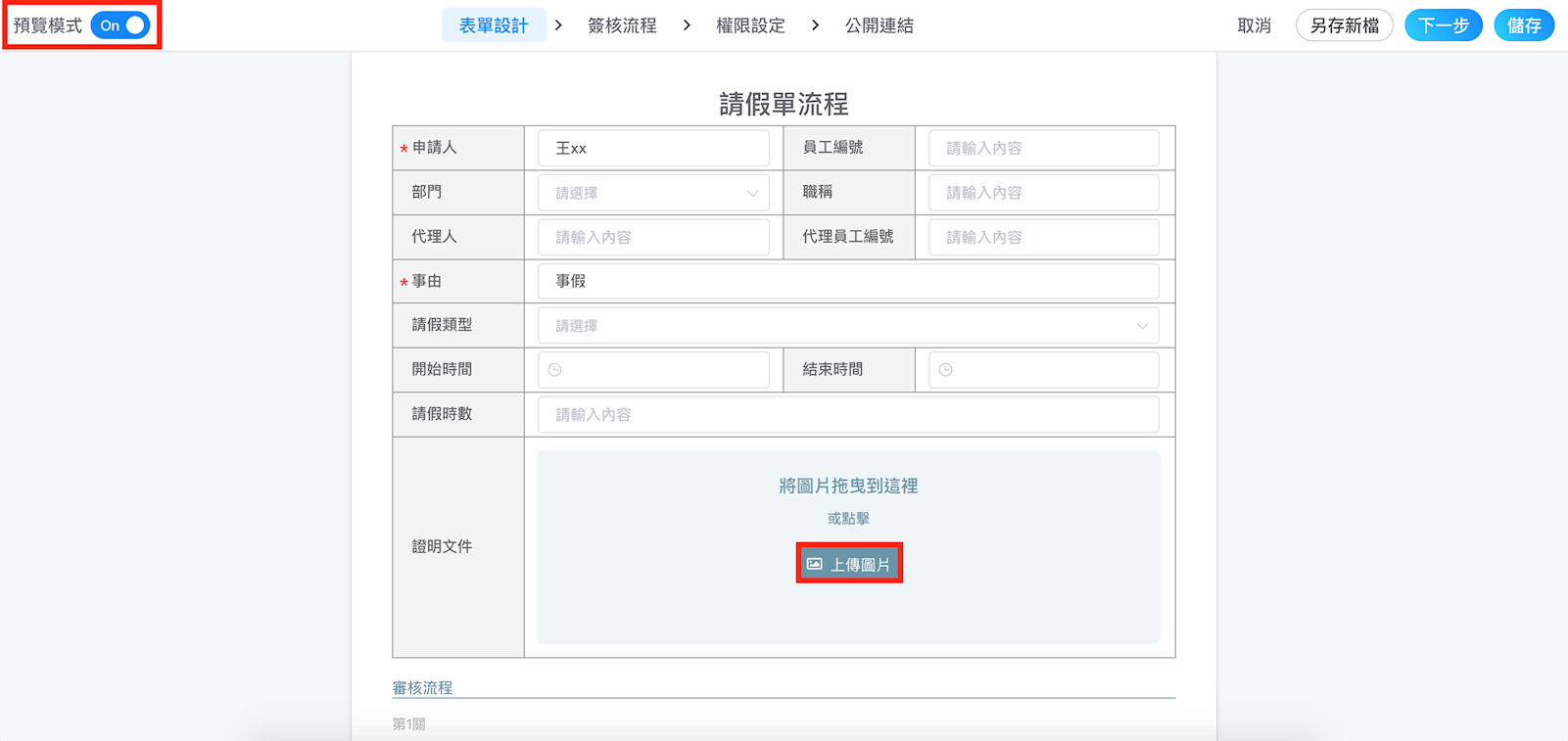Click the 儲存 save button
The height and width of the screenshot is (741, 1568).
point(1523,25)
